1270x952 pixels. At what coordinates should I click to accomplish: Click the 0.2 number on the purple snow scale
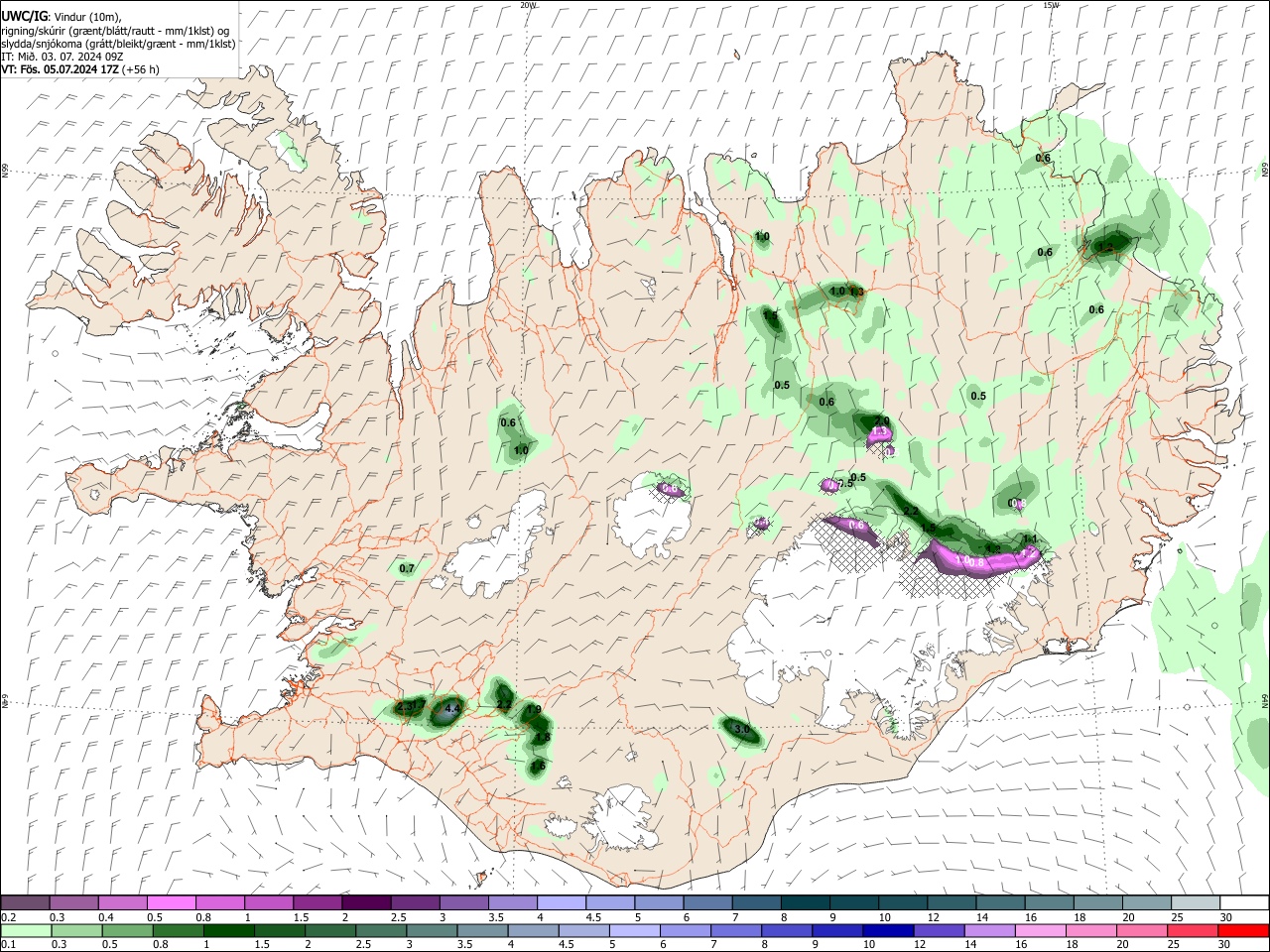pos(7,917)
